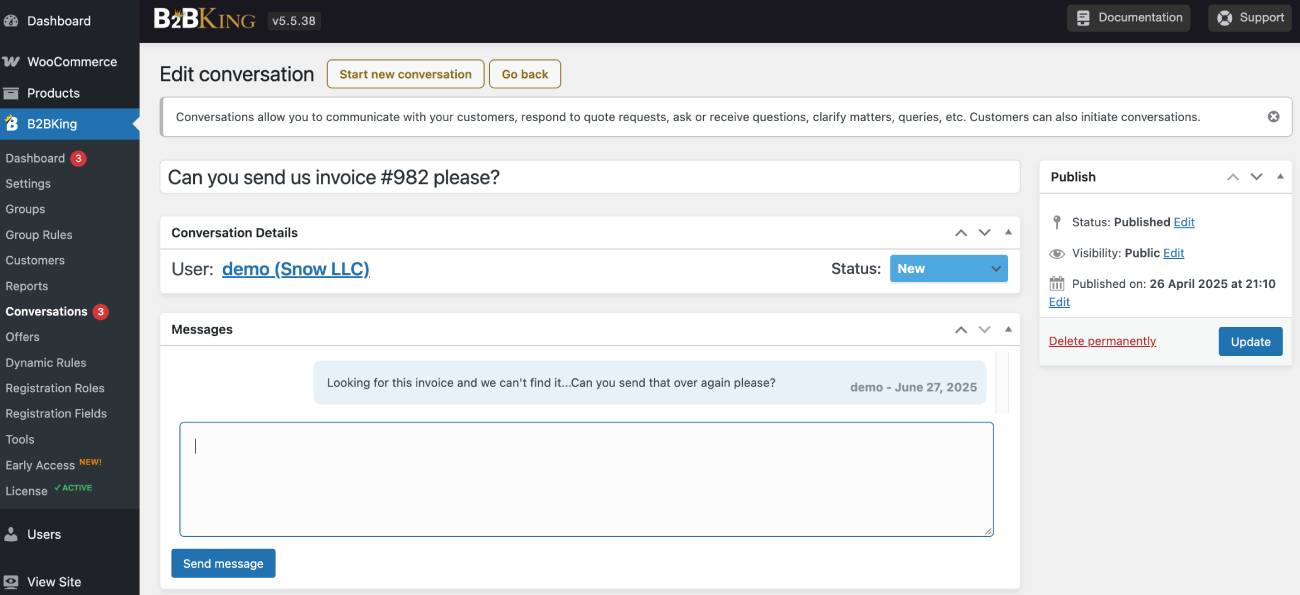Open Dynamic Rules page

click(x=46, y=363)
